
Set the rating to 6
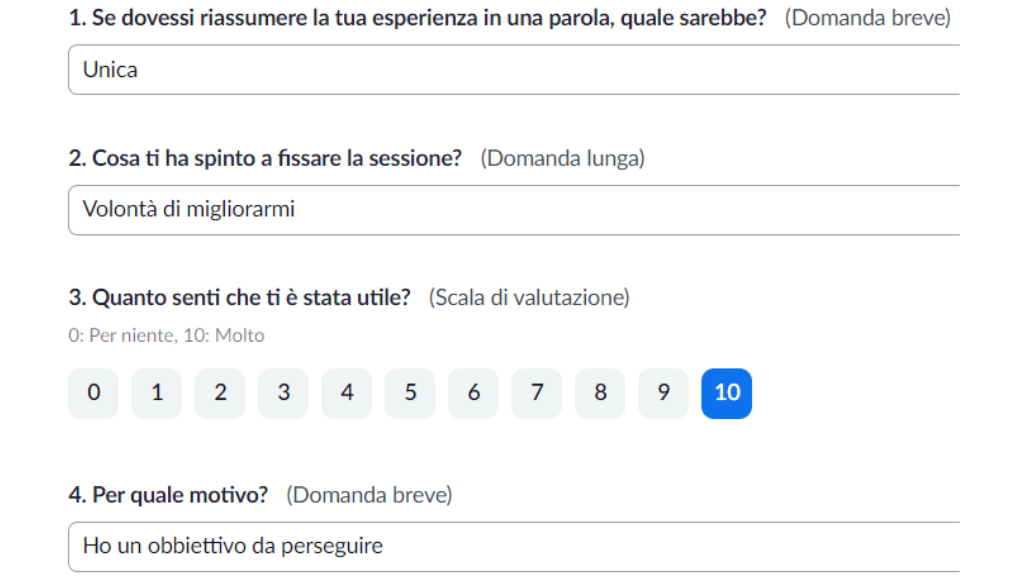474,394
